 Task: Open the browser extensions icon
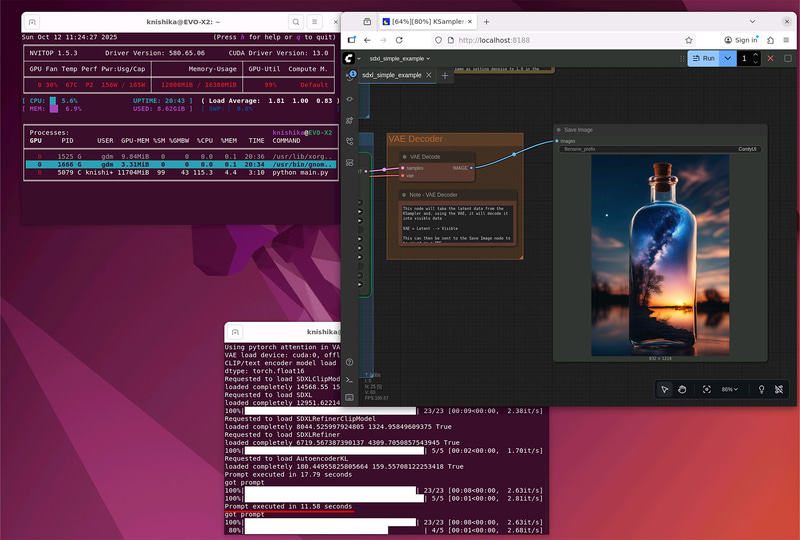[770, 40]
